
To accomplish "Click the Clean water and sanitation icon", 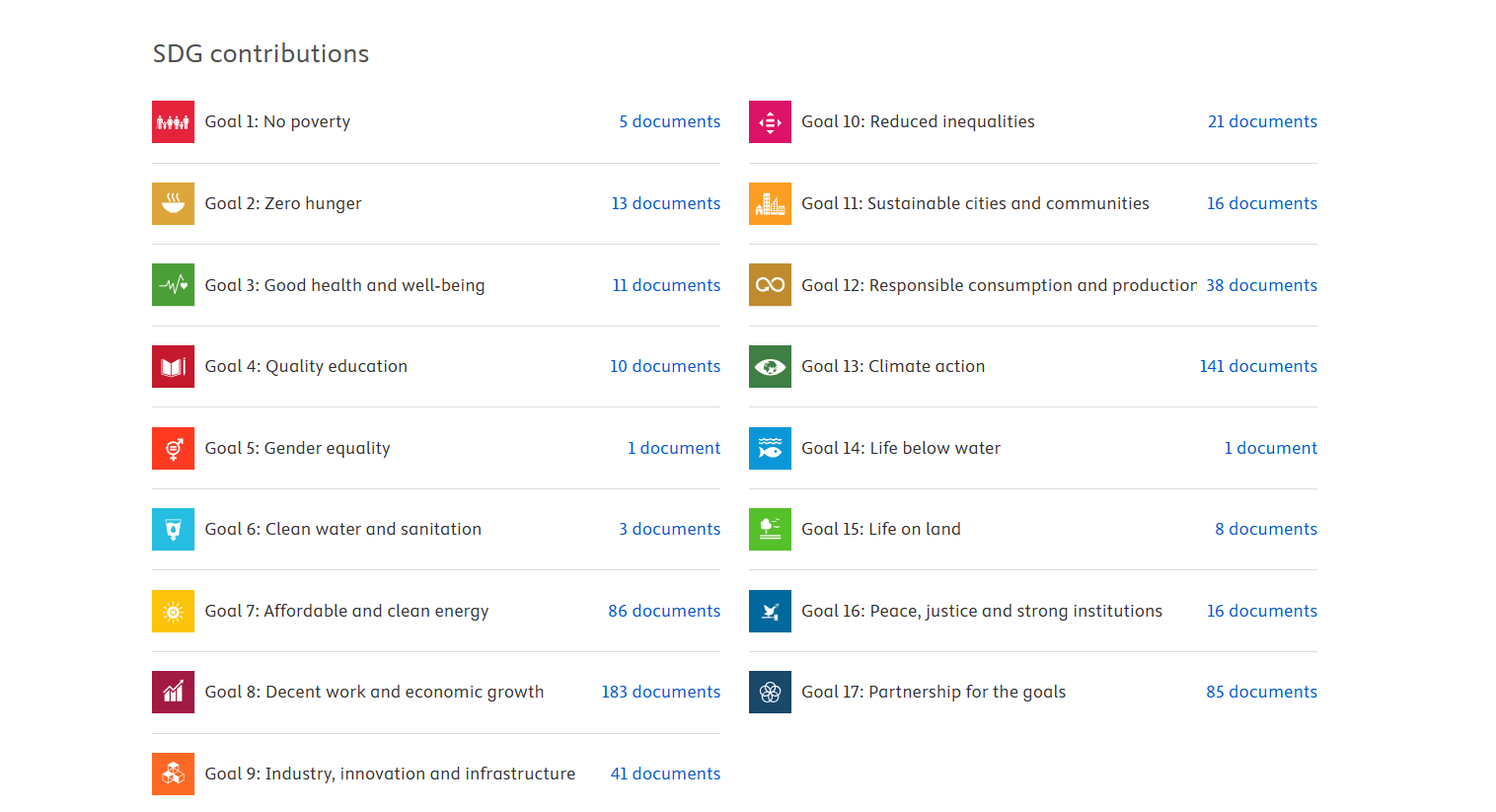I will [x=173, y=529].
